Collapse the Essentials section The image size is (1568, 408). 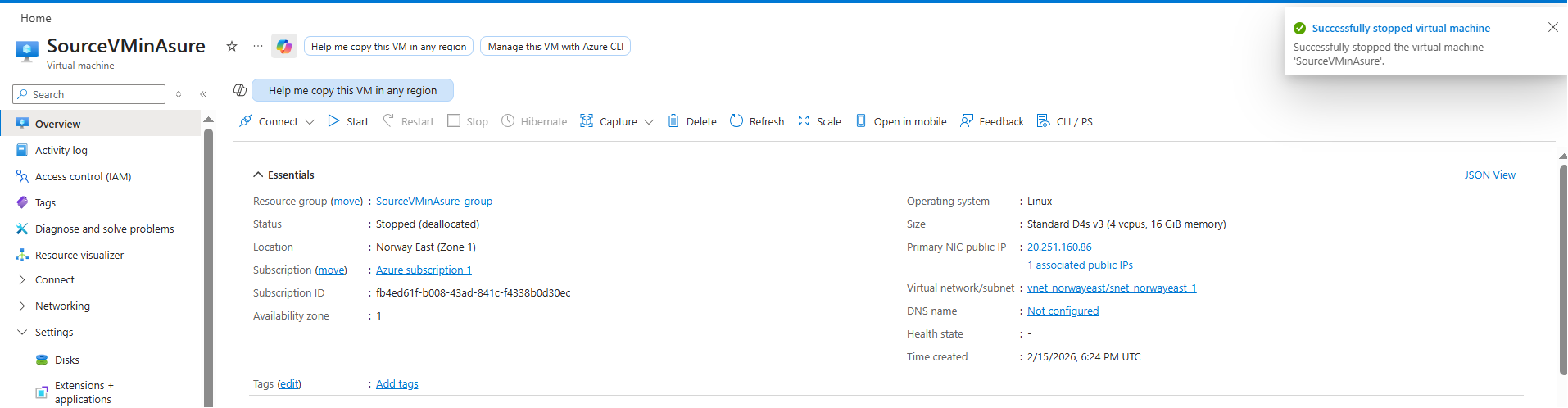tap(258, 175)
